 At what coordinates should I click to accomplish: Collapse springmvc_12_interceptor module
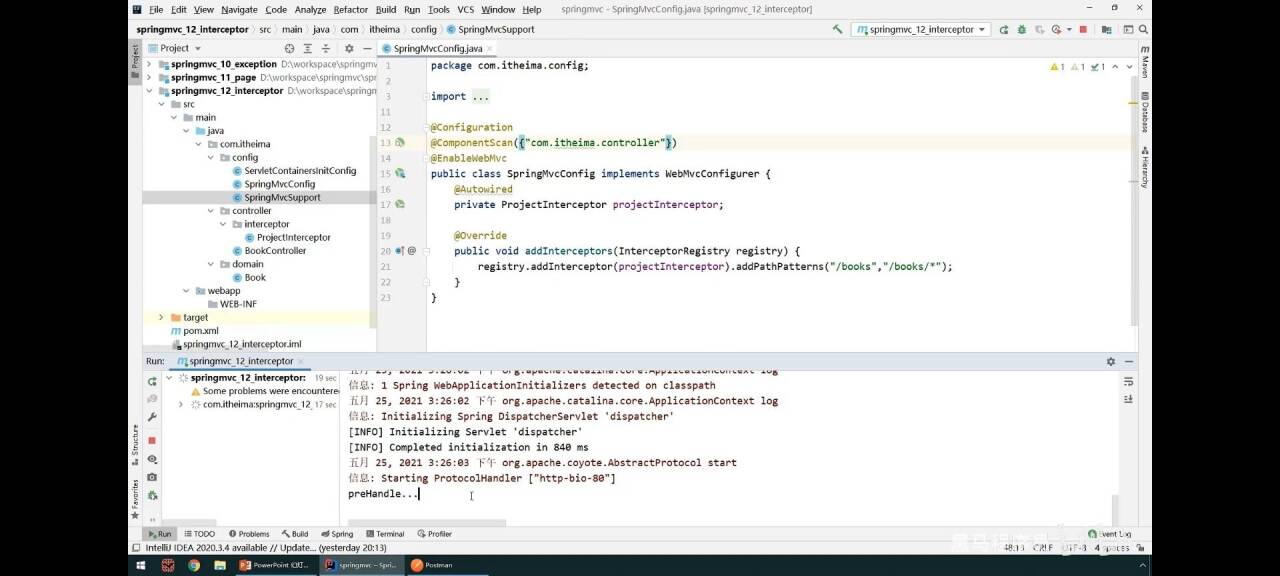pos(150,91)
